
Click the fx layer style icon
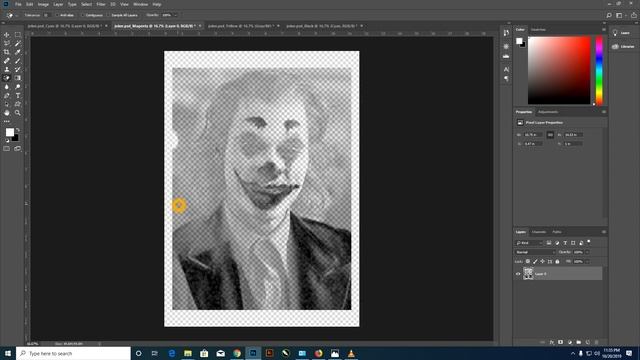[x=551, y=342]
